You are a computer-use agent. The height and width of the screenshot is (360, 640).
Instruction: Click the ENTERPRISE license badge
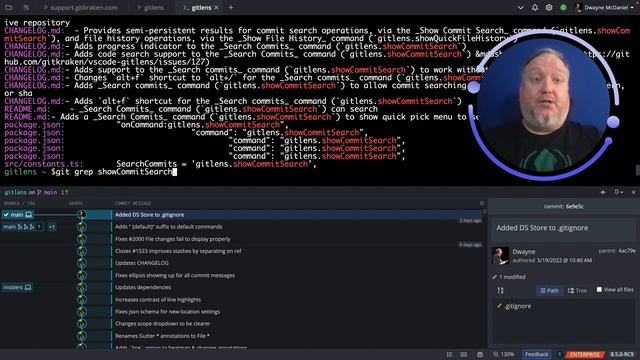click(x=585, y=354)
